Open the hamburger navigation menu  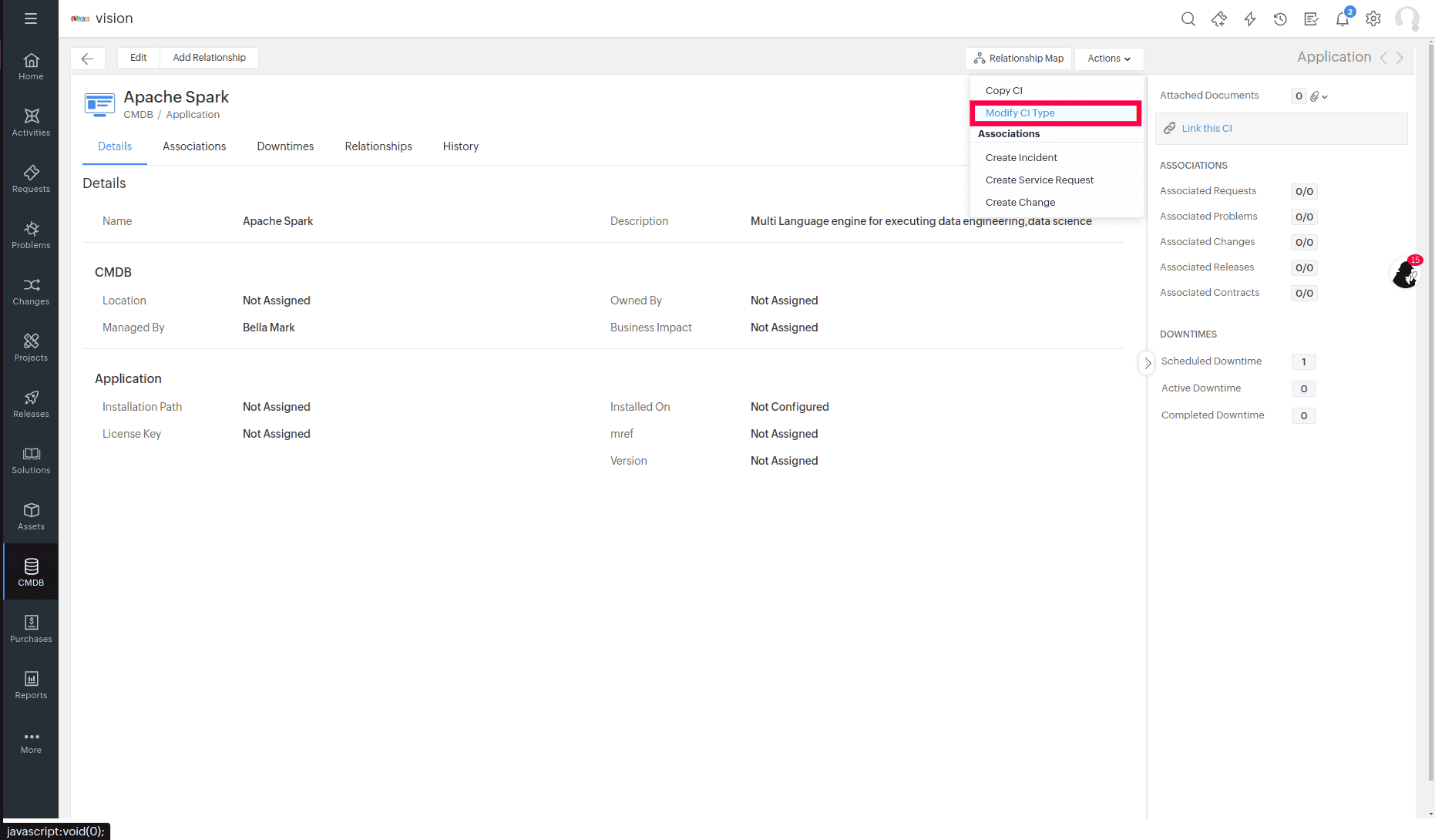(31, 18)
